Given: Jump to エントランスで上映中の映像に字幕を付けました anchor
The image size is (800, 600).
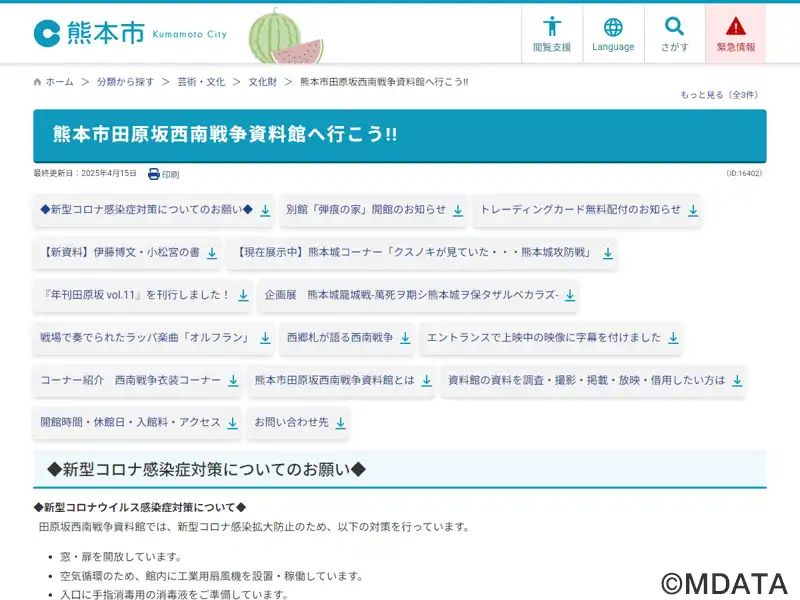Looking at the screenshot, I should pos(552,338).
